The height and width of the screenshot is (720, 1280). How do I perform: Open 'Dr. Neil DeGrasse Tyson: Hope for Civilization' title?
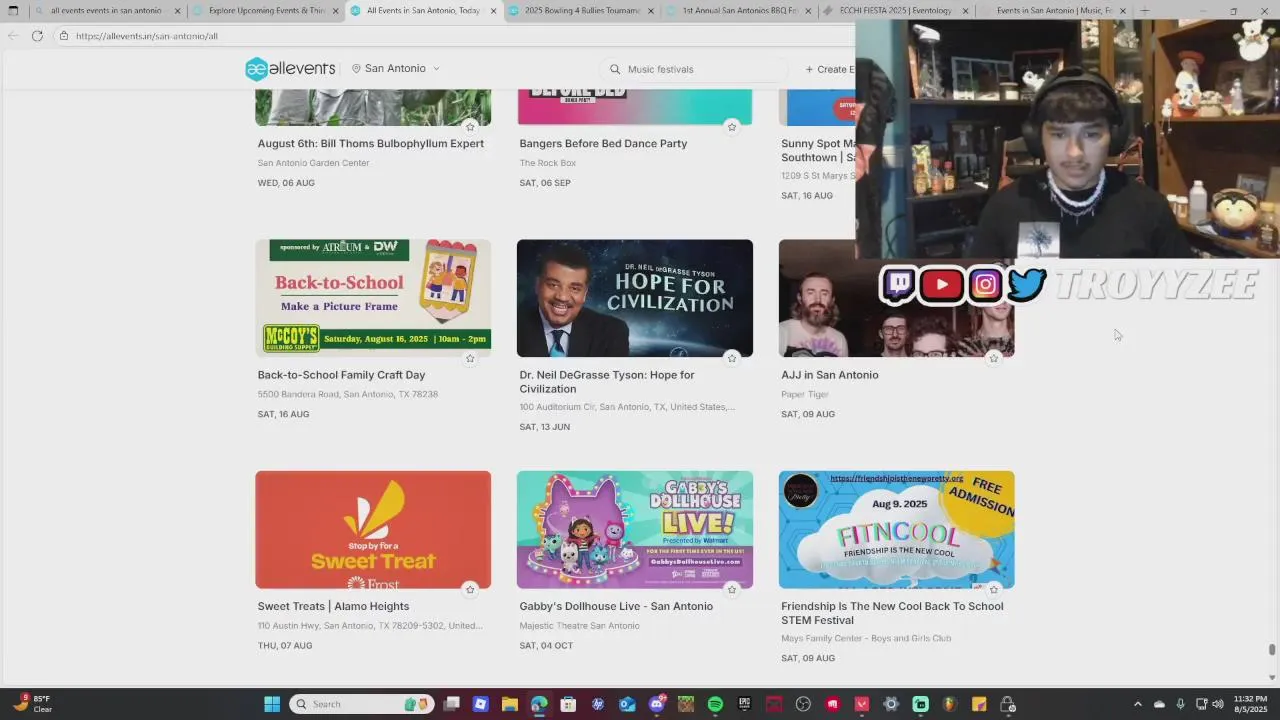click(x=606, y=382)
